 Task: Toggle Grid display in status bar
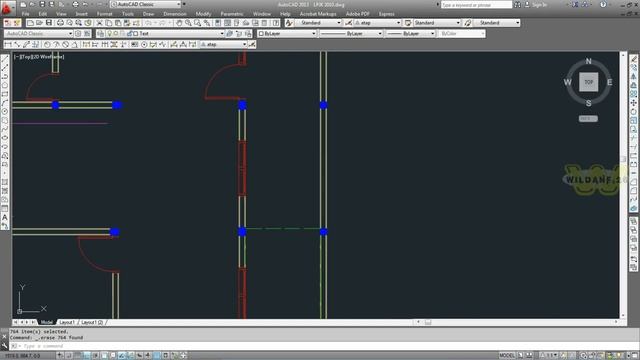point(78,356)
